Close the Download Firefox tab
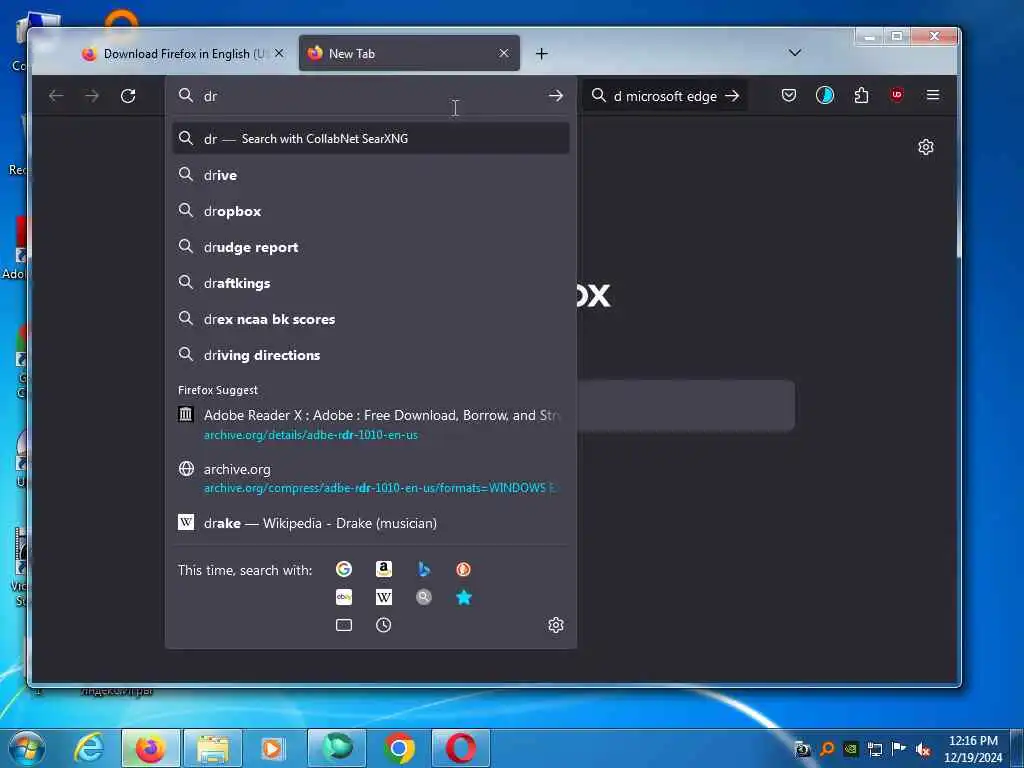The height and width of the screenshot is (768, 1024). coord(279,54)
